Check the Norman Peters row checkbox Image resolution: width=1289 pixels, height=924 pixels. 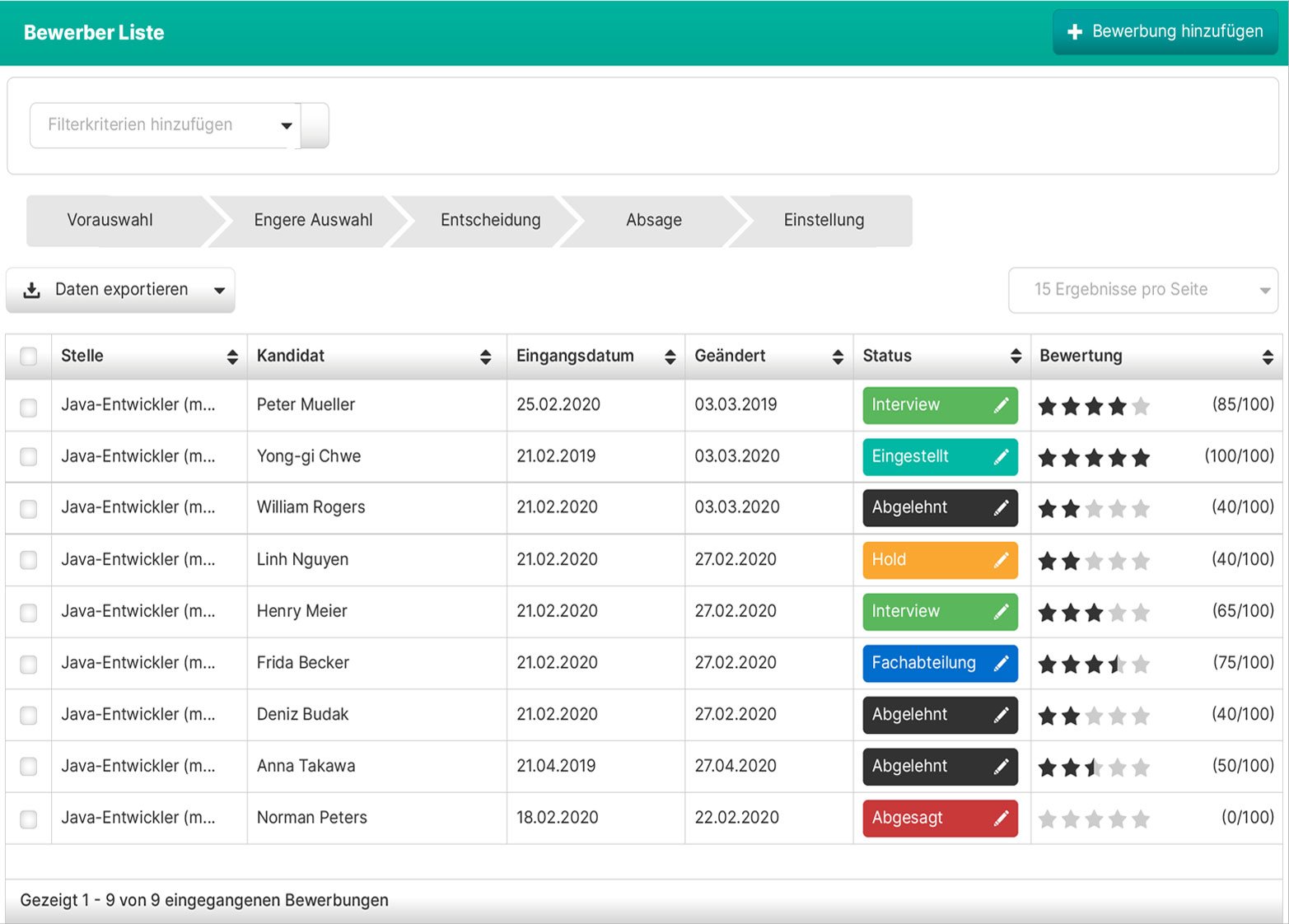point(29,819)
